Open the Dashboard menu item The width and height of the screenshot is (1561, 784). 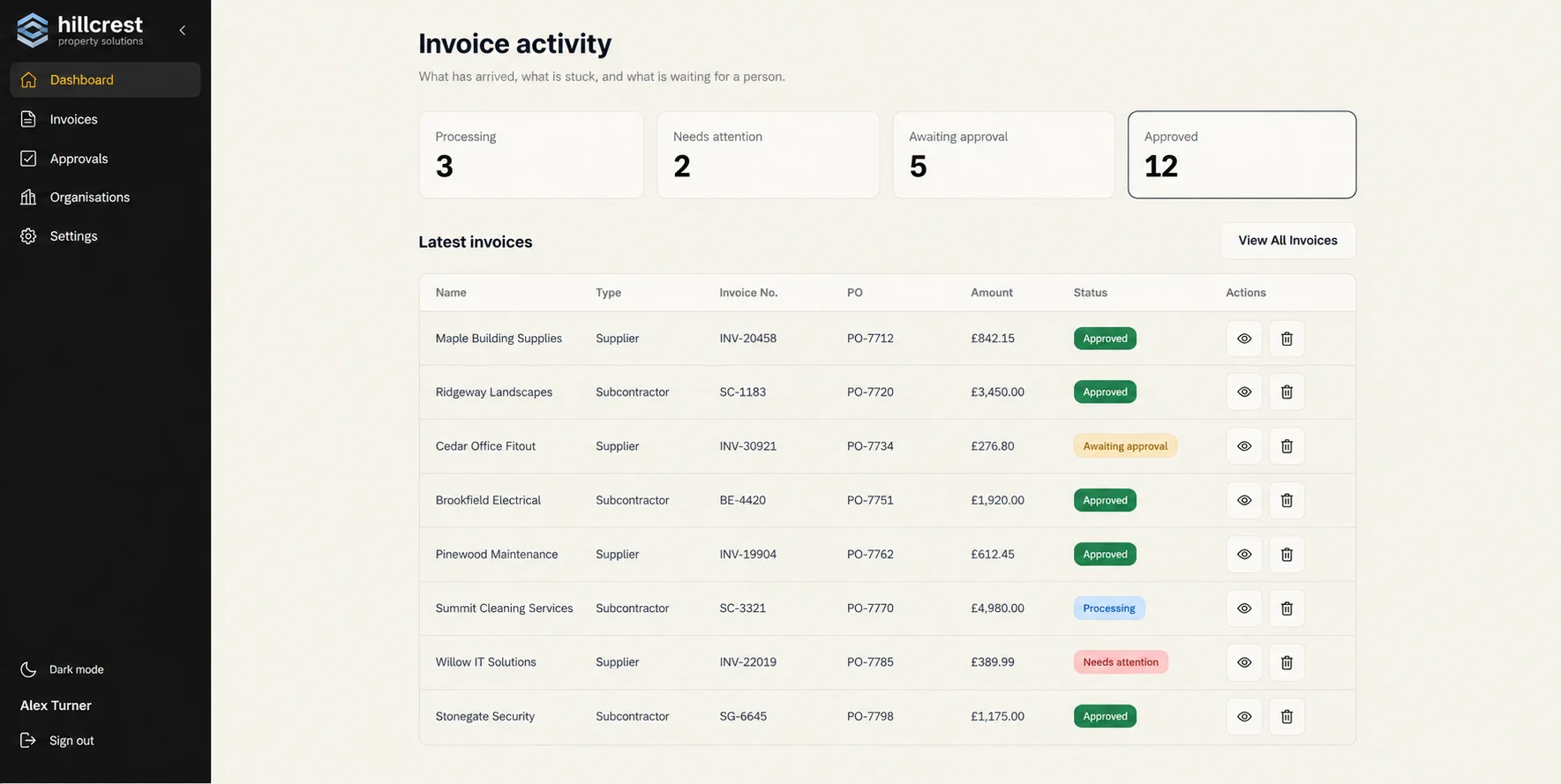click(x=105, y=79)
